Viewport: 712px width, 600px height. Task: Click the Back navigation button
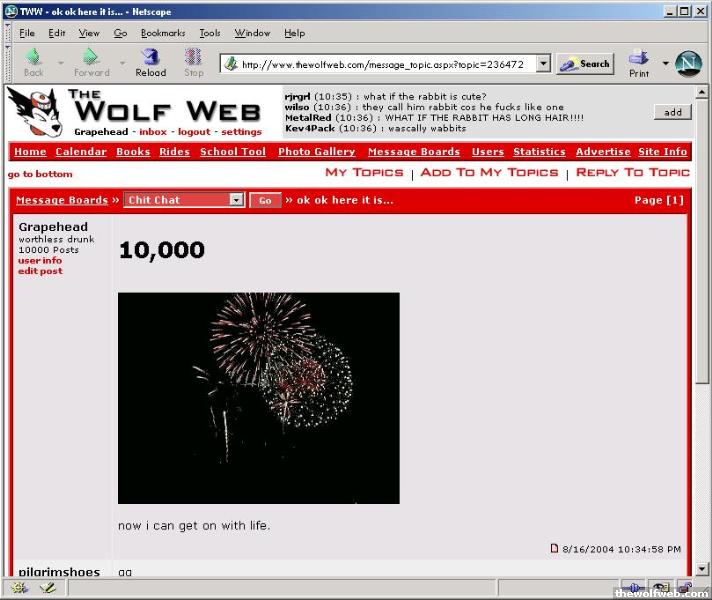pos(33,61)
